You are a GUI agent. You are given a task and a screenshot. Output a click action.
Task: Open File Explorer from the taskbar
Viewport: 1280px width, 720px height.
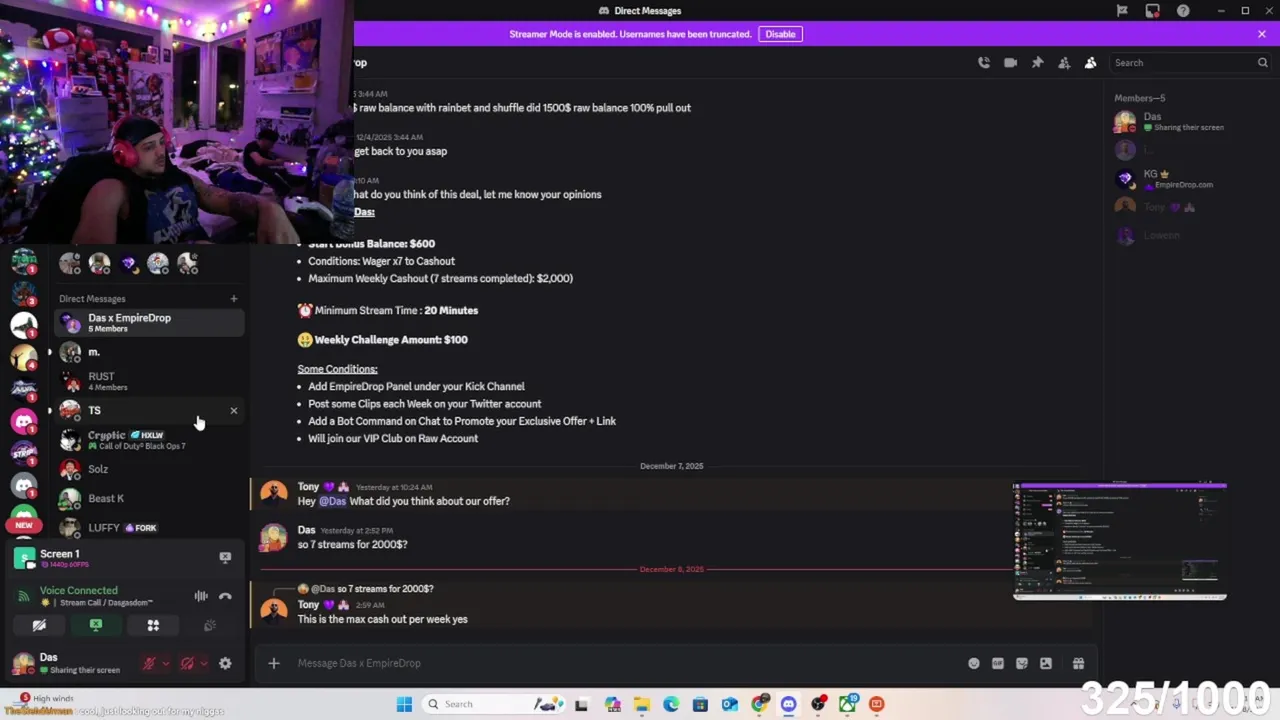coord(642,704)
